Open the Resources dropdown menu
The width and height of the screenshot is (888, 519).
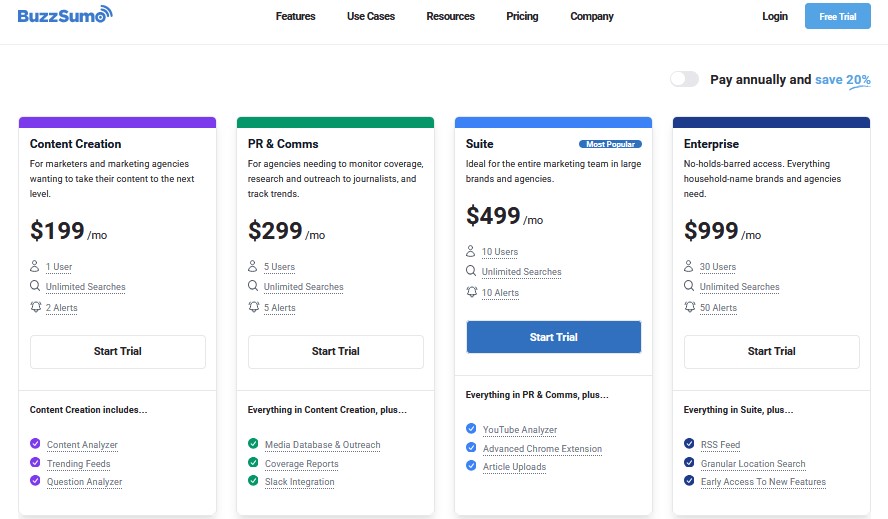[x=450, y=17]
